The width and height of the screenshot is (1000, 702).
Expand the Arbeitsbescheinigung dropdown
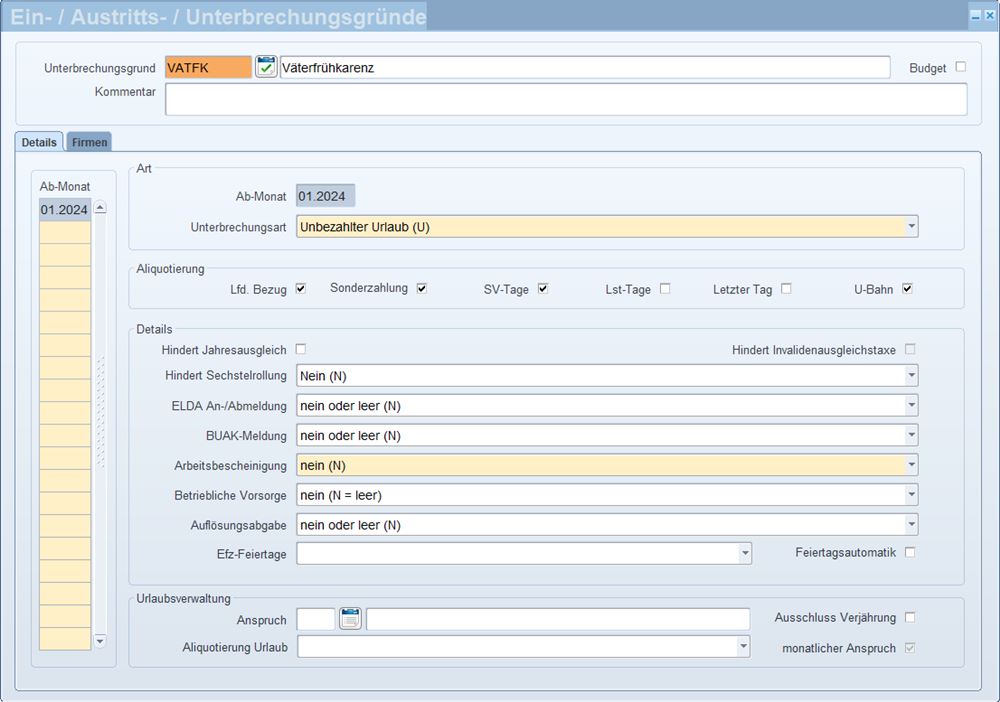(911, 465)
